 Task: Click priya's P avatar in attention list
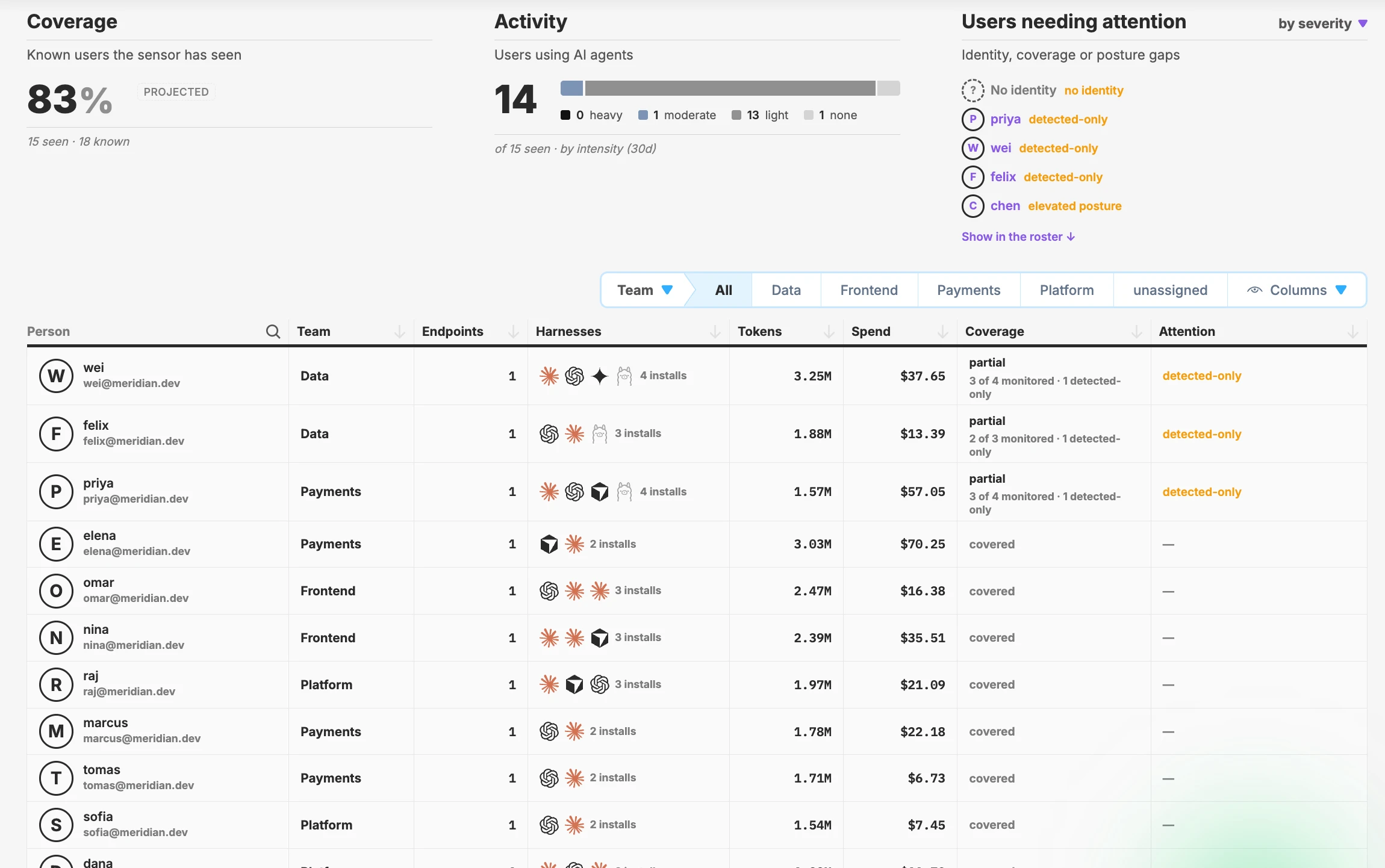point(973,119)
